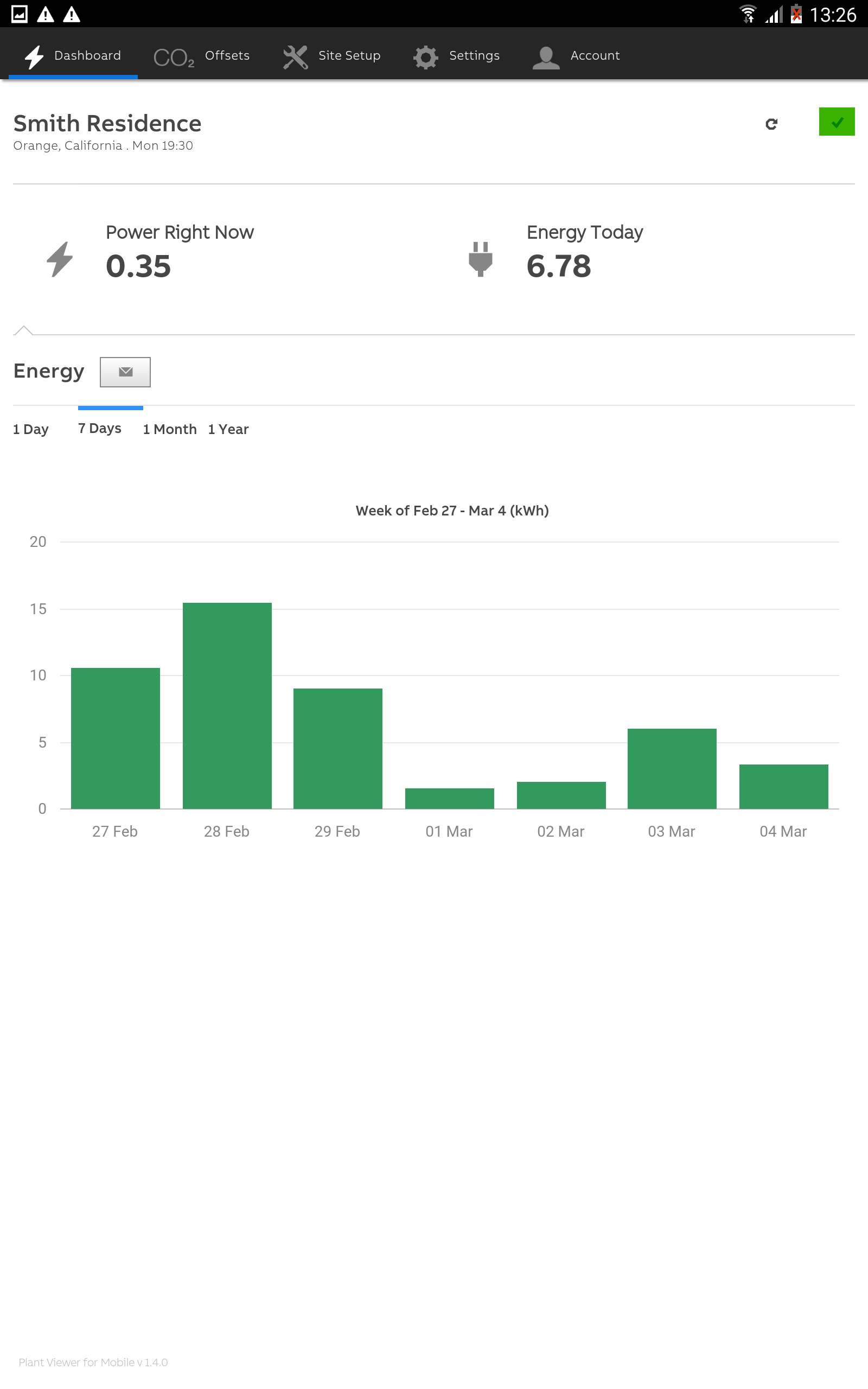
Task: Tap the CO2 icon in navigation bar
Action: point(174,58)
